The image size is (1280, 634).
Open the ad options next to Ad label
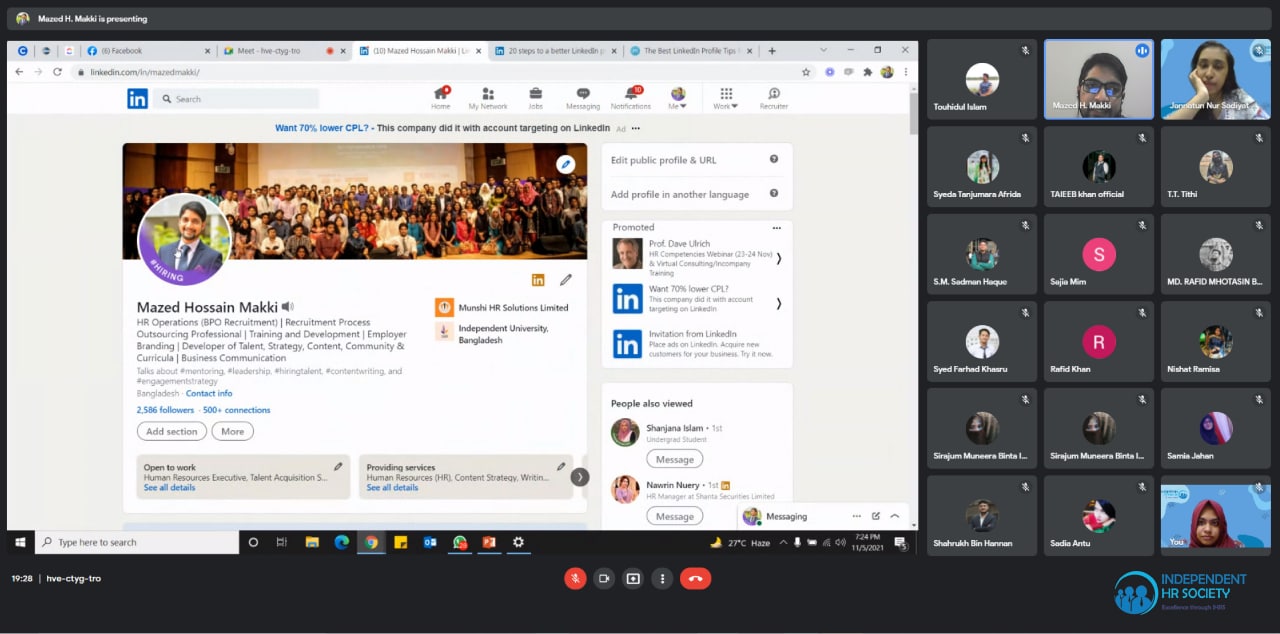point(636,128)
